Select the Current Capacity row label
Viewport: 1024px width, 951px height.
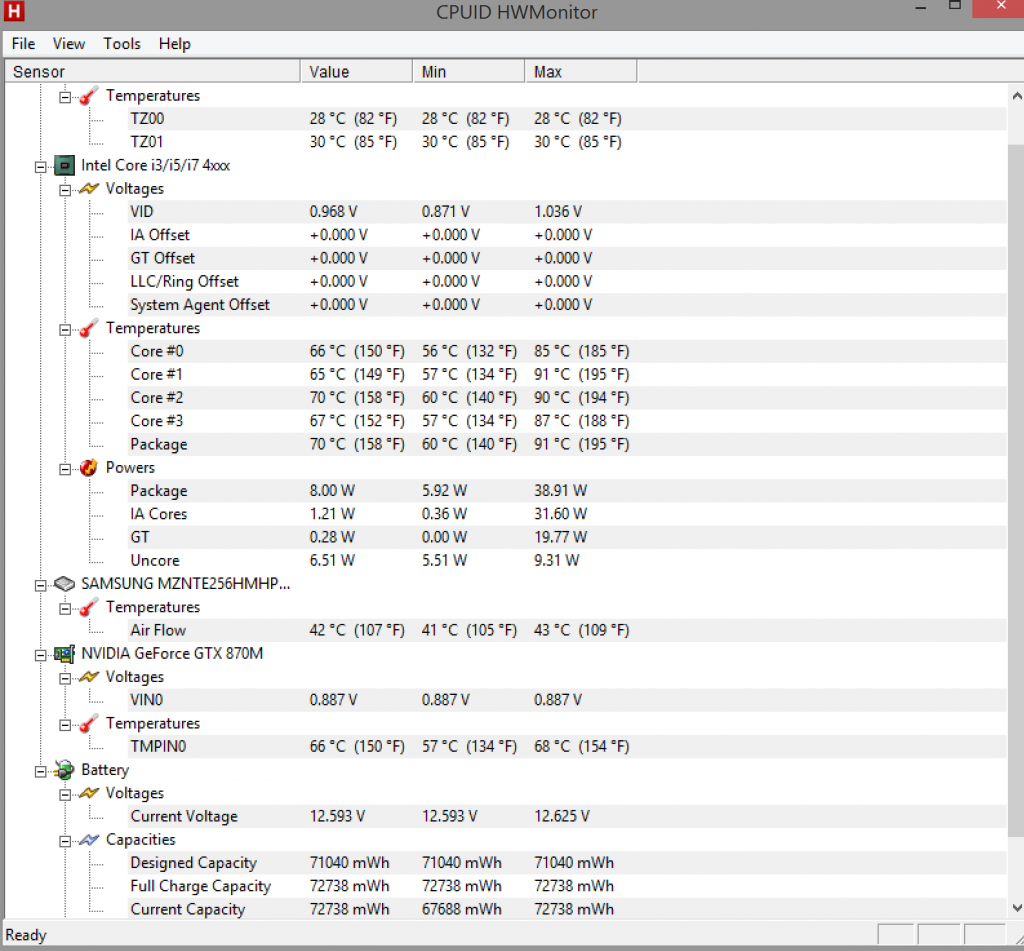188,909
